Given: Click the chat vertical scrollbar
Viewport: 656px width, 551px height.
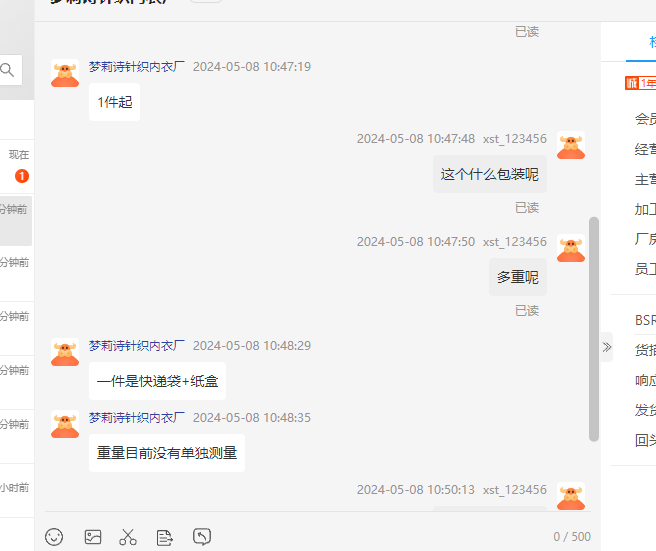Looking at the screenshot, I should (x=594, y=329).
